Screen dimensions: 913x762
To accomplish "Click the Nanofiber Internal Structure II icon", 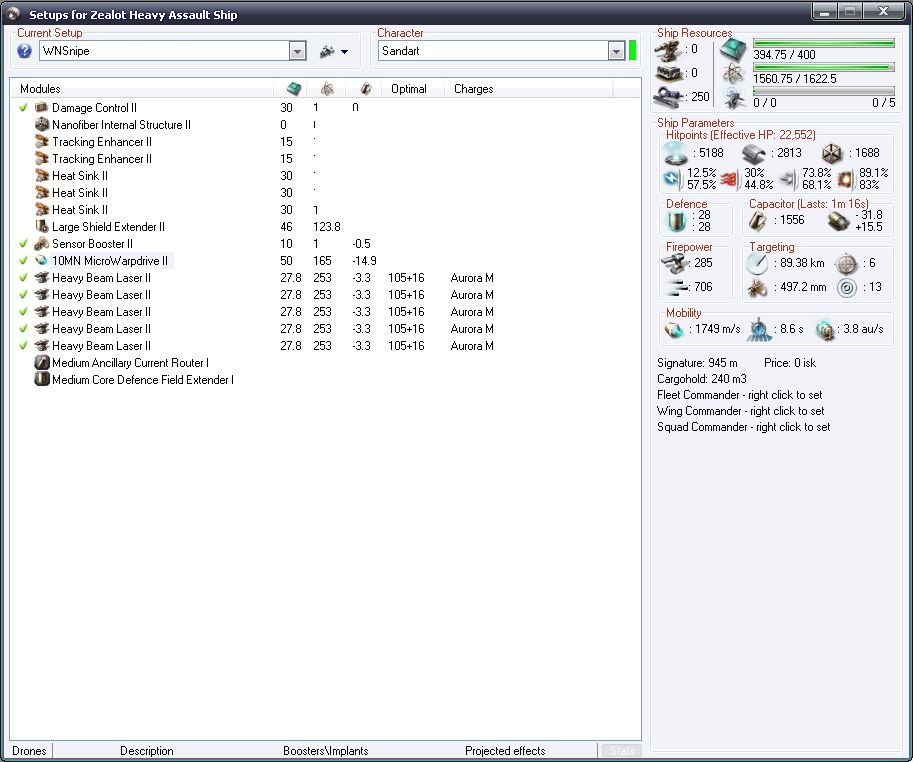I will click(x=41, y=125).
